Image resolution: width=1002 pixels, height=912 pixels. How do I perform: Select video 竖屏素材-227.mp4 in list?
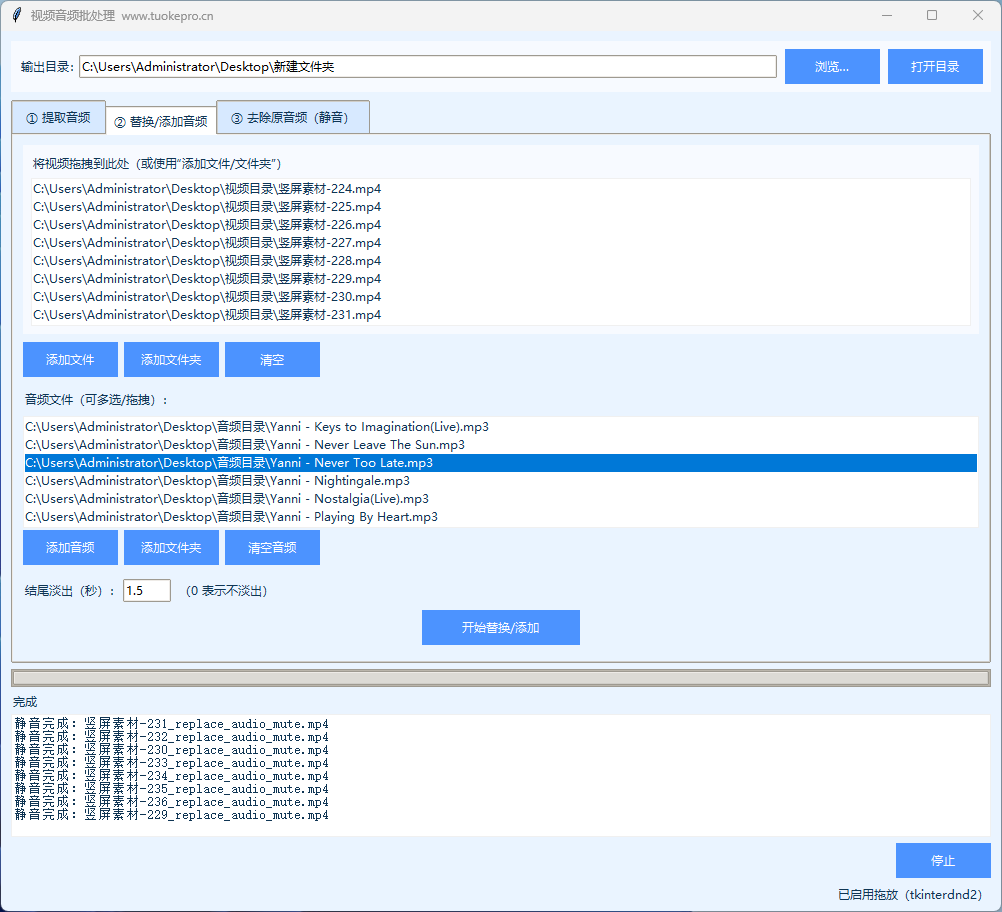tap(207, 243)
